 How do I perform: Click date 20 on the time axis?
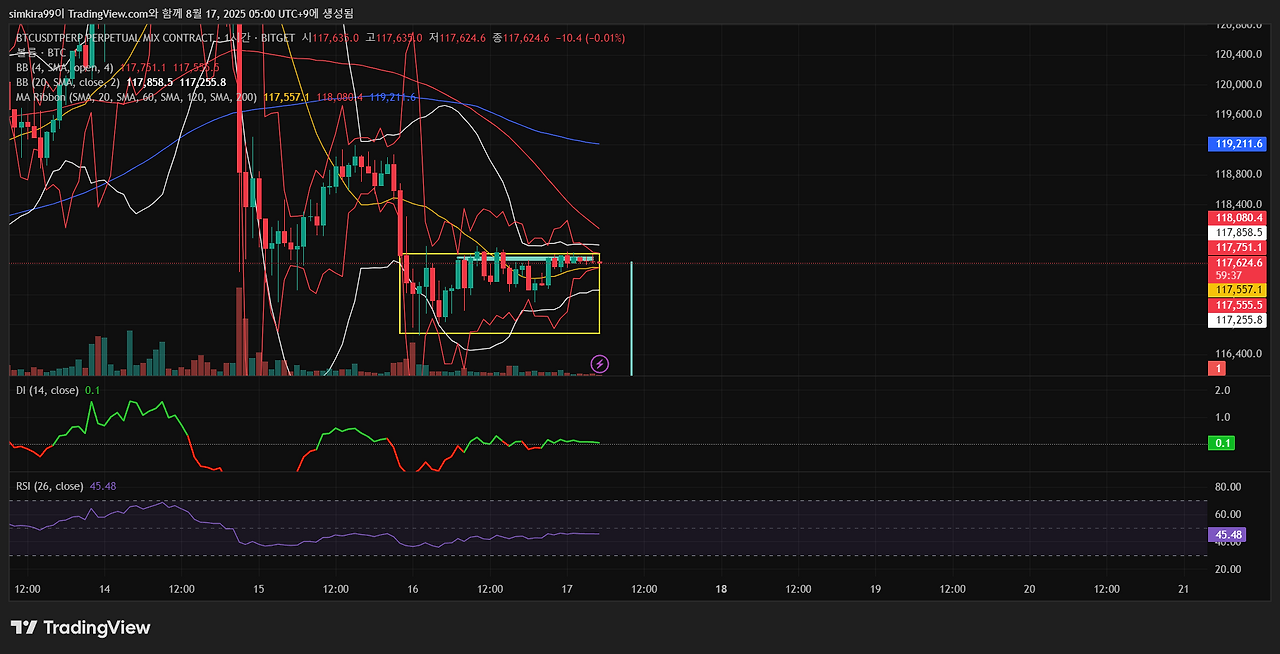coord(1029,589)
